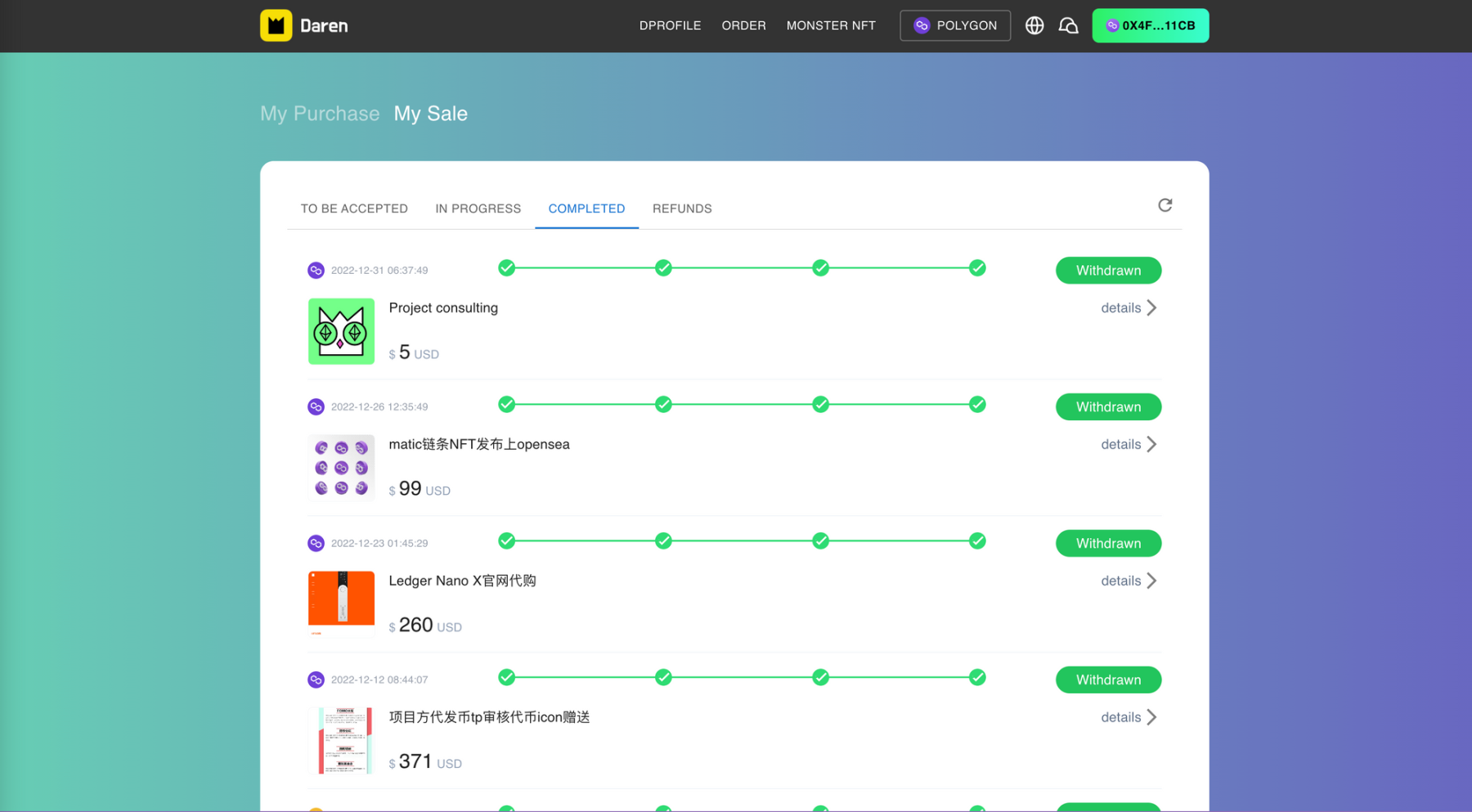Refresh the order list
This screenshot has height=812, width=1472.
[x=1165, y=205]
